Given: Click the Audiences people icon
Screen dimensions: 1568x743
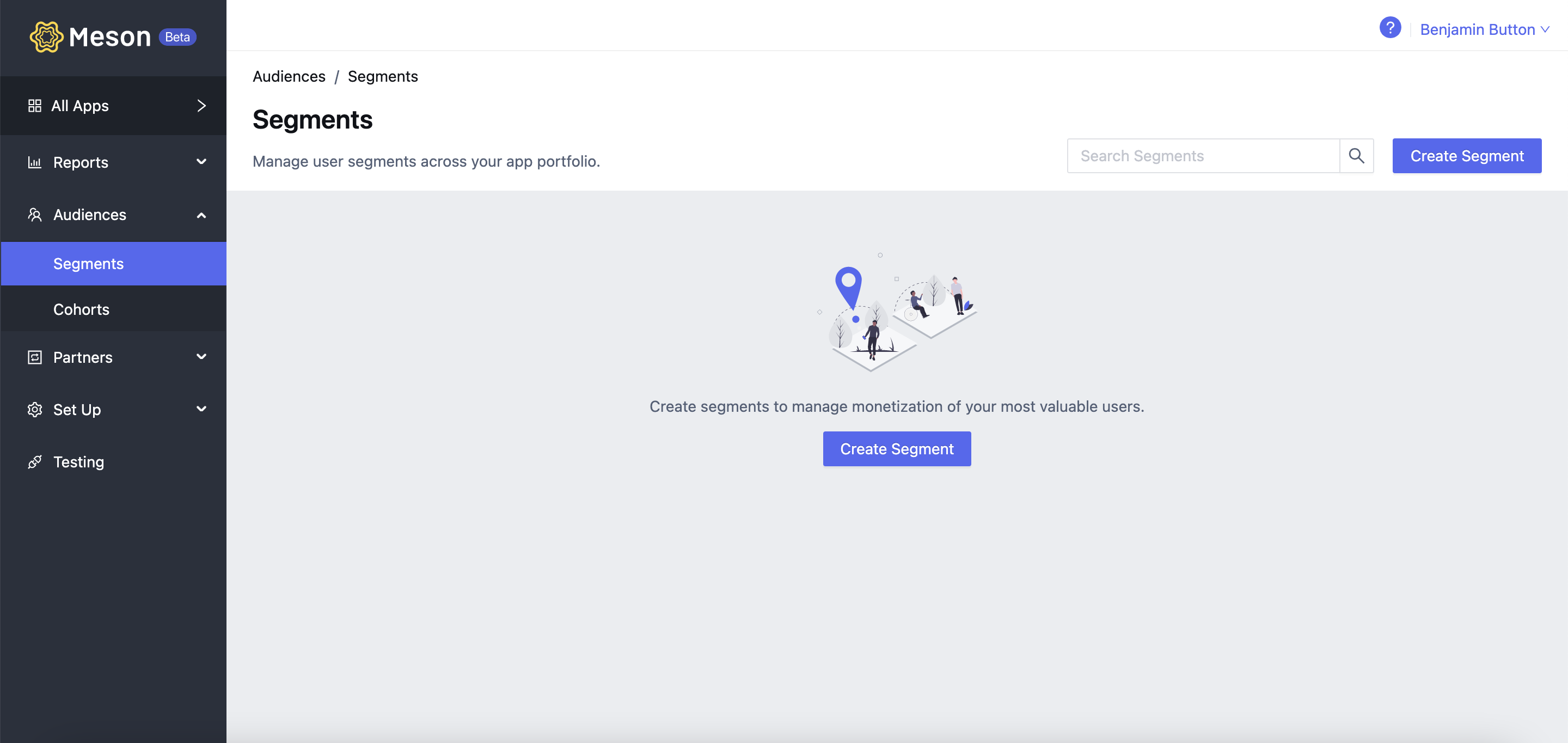Looking at the screenshot, I should coord(35,215).
